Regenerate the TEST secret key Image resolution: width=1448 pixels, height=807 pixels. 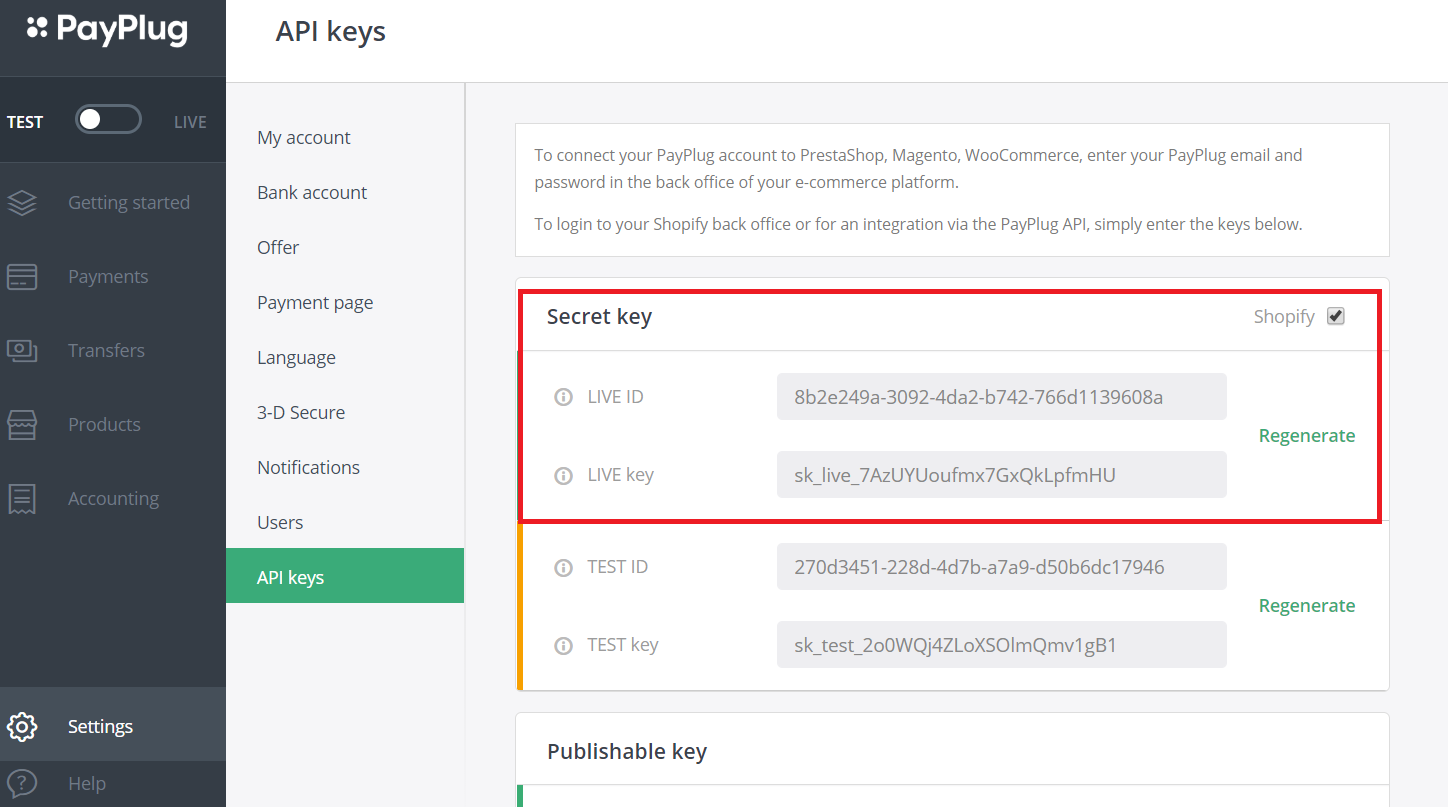[1307, 606]
